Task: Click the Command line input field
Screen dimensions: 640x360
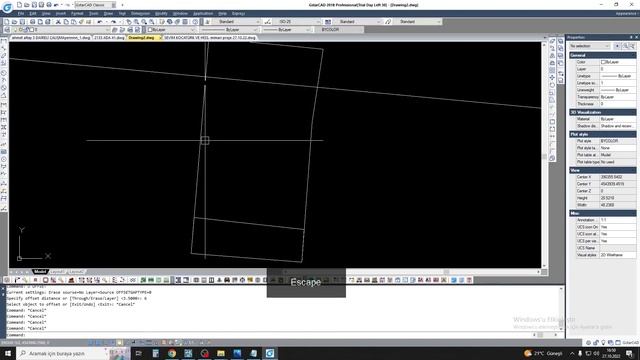Action: point(269,335)
